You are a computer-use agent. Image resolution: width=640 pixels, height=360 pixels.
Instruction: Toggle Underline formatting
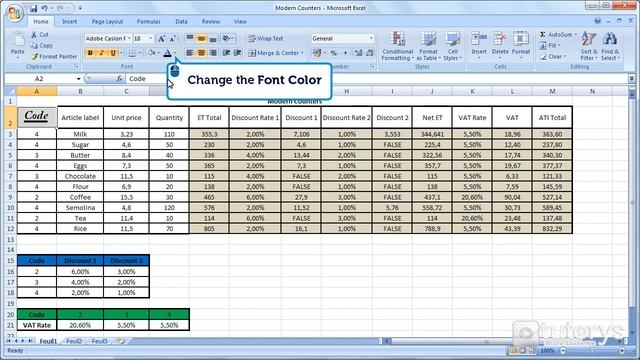[113, 53]
